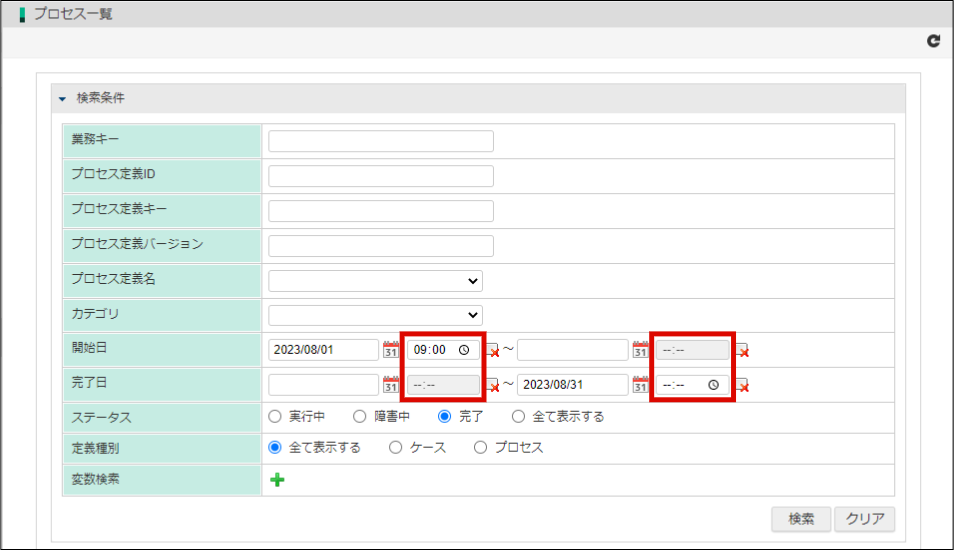Clear the 完了日 from-date with red X
The height and width of the screenshot is (550, 954).
pyautogui.click(x=493, y=386)
